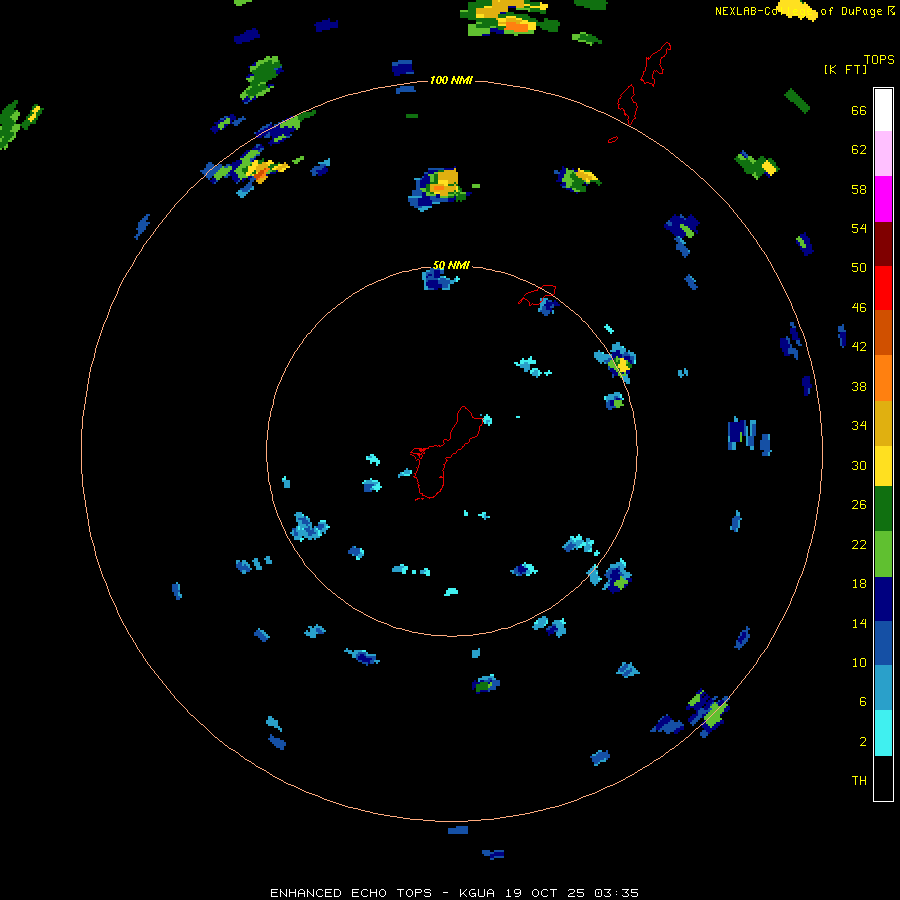Select the magenta legend color band
The height and width of the screenshot is (900, 900).
coord(883,199)
